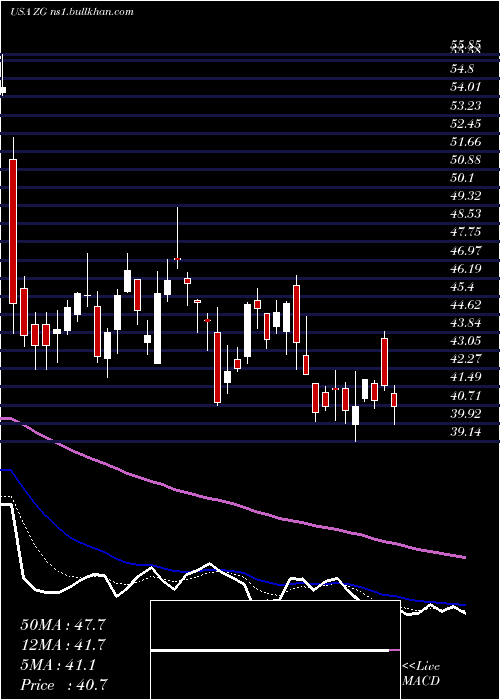Select the 43.05 price axis label
The height and width of the screenshot is (700, 500).
point(466,341)
